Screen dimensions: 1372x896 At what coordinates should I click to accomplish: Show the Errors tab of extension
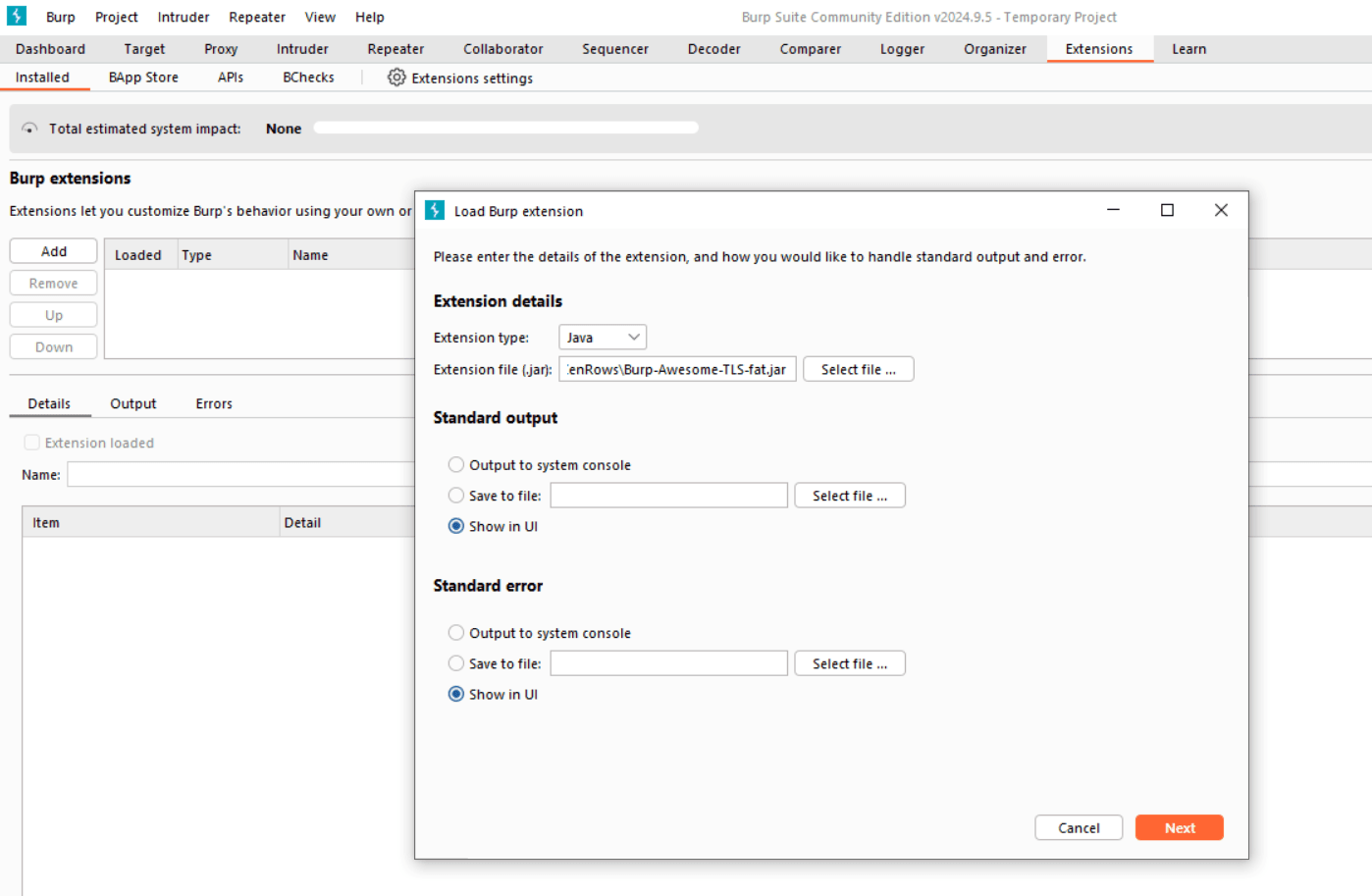[214, 403]
